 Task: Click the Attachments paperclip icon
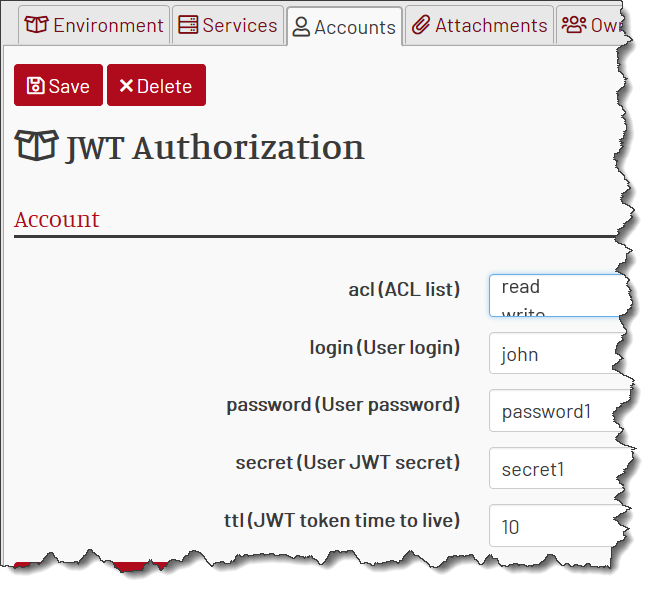(420, 25)
